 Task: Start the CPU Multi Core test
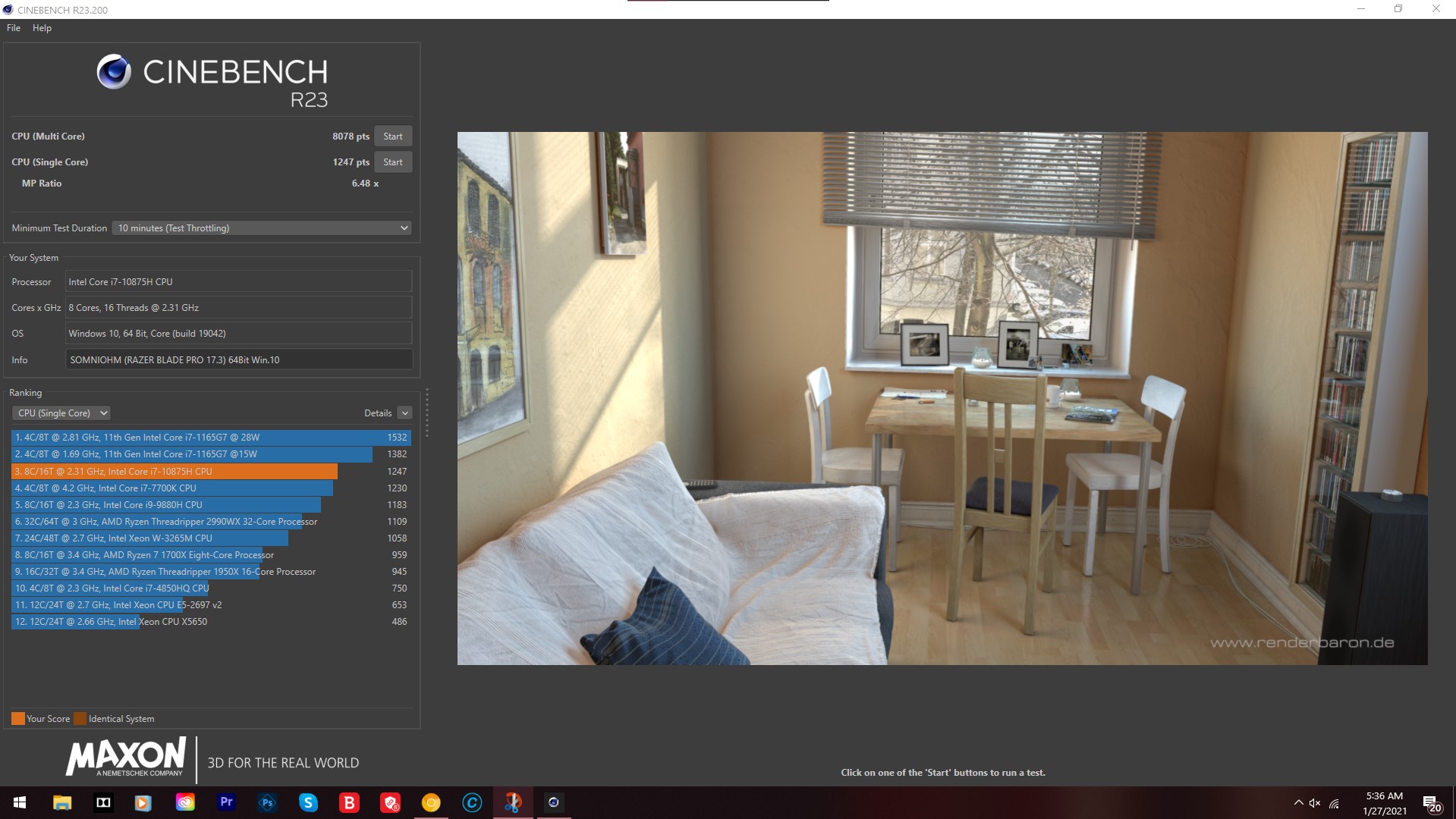click(393, 136)
